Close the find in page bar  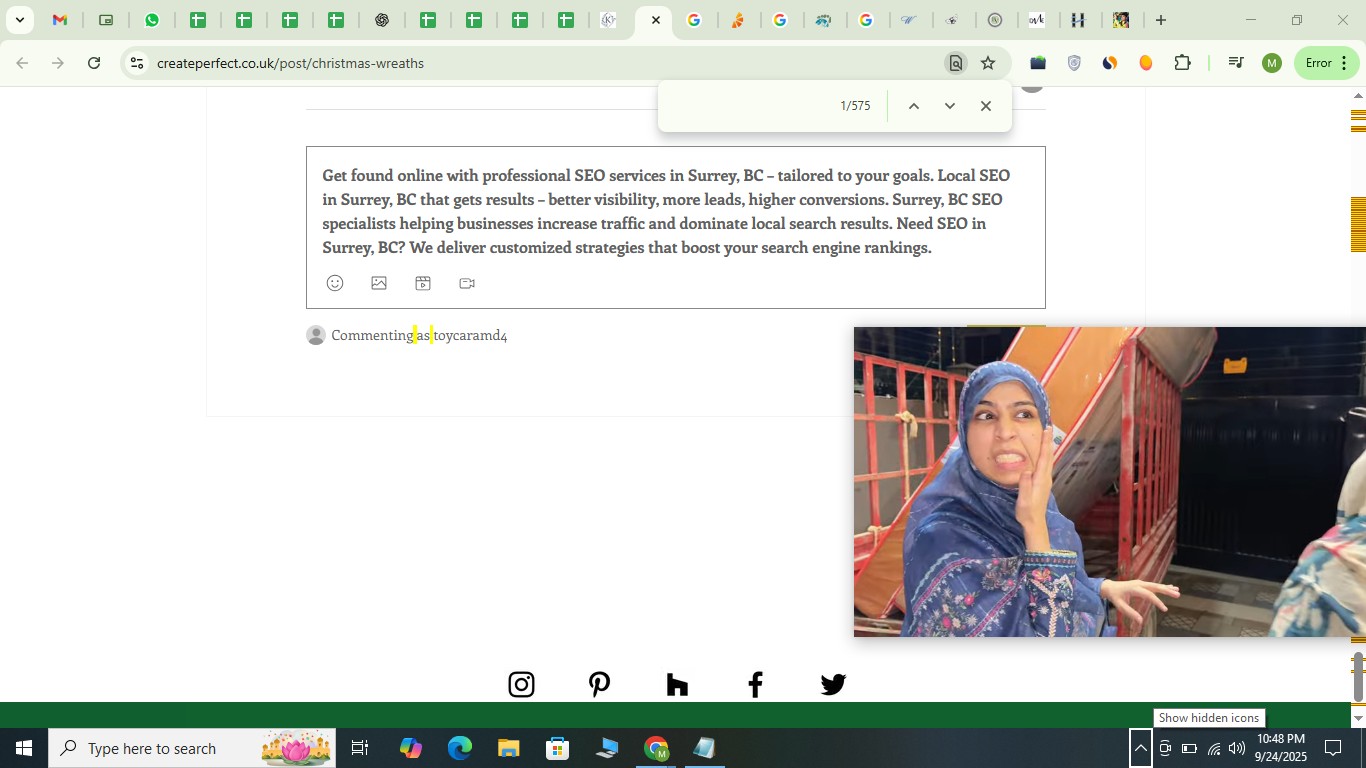coord(985,106)
